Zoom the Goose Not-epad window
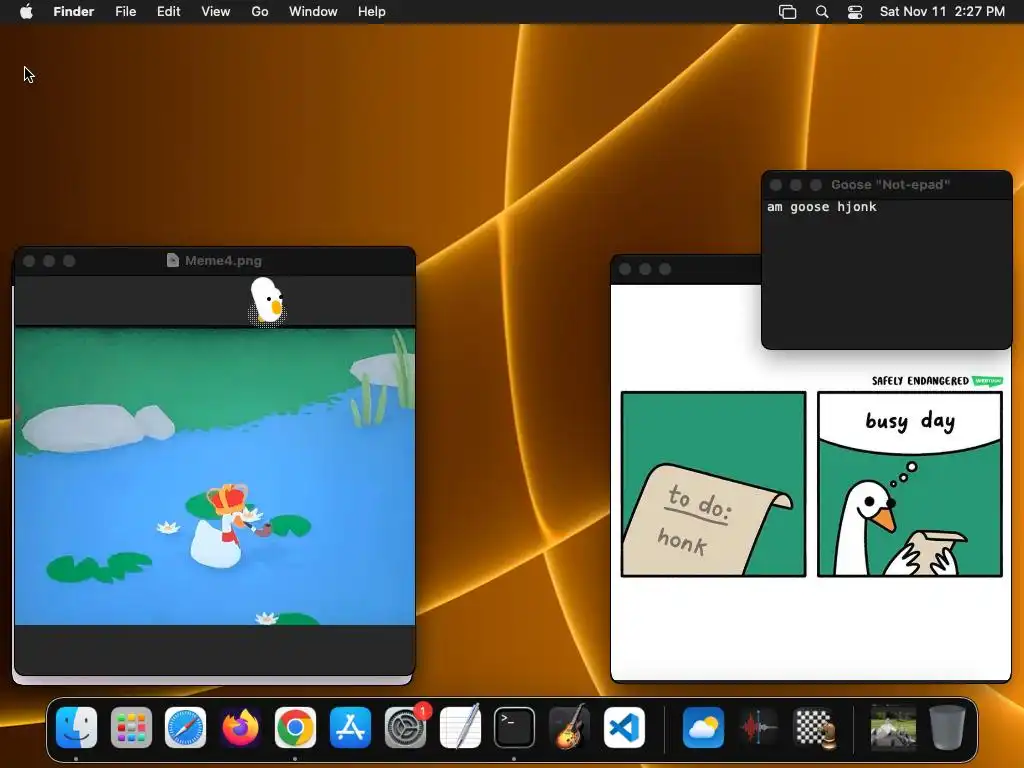This screenshot has height=768, width=1024. [x=816, y=185]
